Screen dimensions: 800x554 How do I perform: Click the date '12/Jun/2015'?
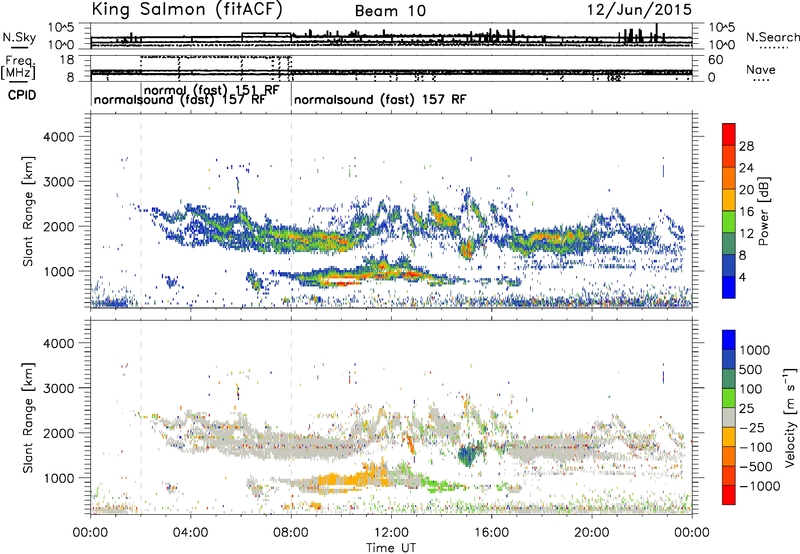pyautogui.click(x=639, y=10)
